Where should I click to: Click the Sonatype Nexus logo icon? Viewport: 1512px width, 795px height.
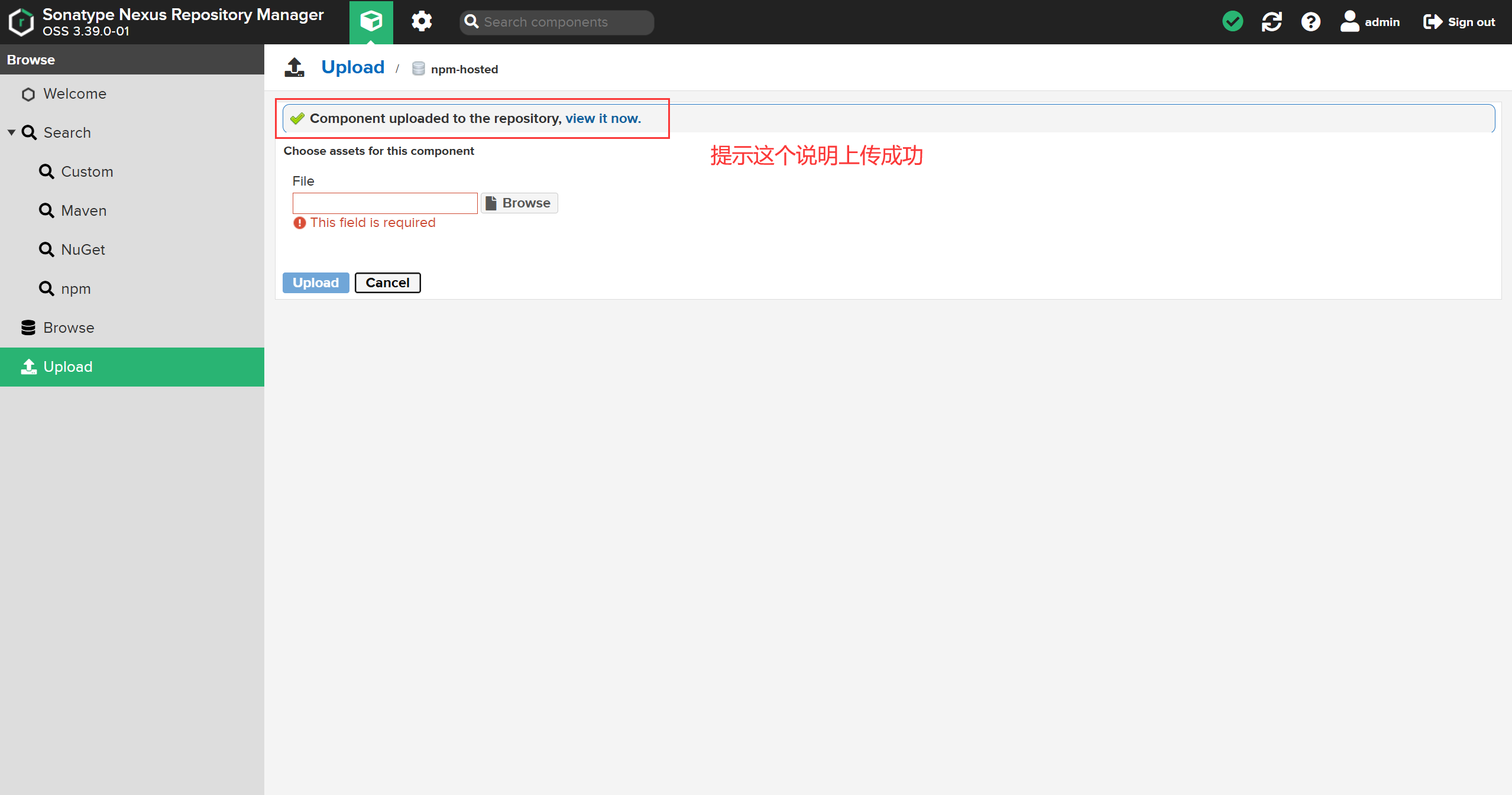coord(21,22)
